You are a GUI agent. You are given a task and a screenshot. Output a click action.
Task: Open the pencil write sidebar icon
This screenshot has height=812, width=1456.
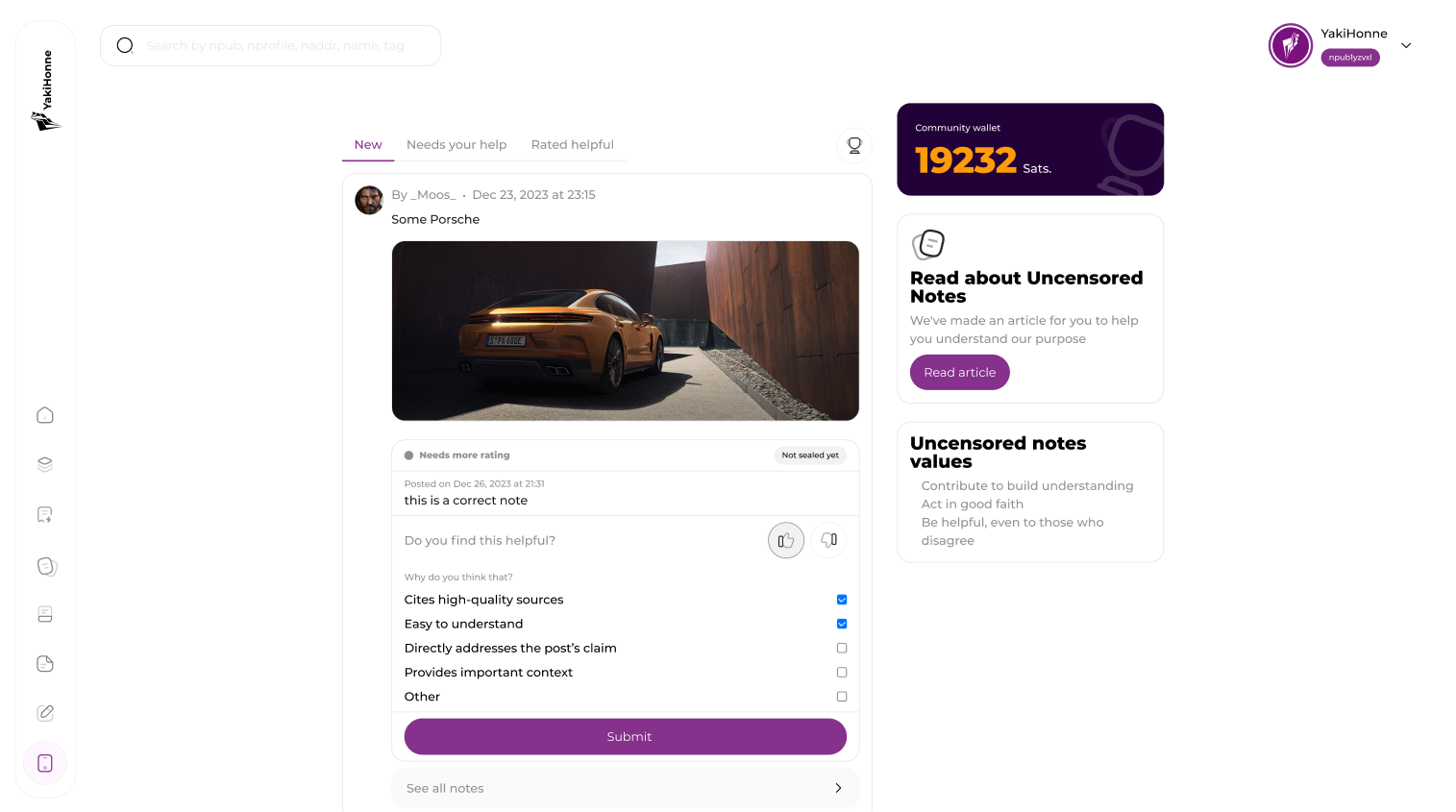pyautogui.click(x=45, y=713)
